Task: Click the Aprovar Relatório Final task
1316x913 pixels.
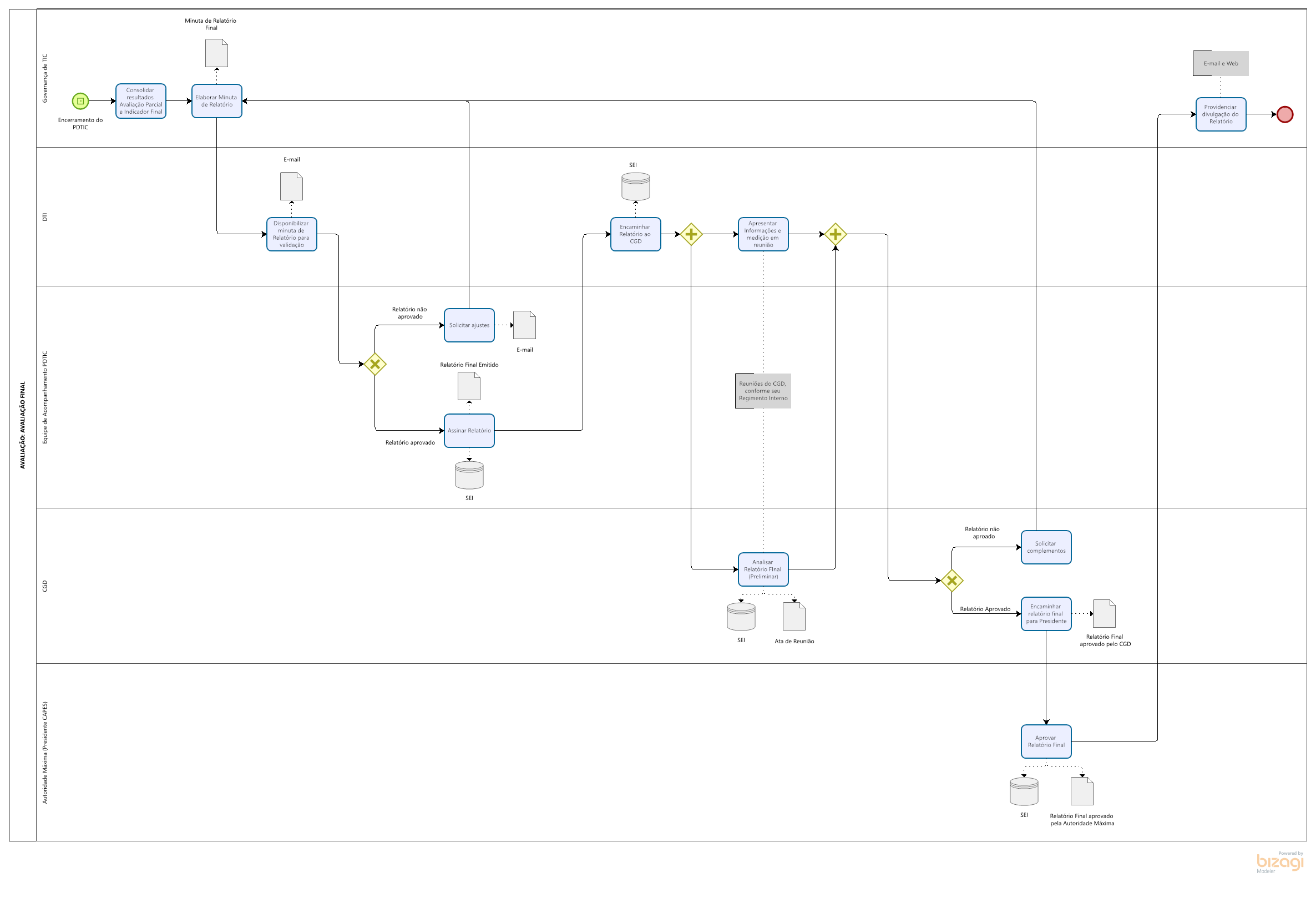Action: point(1046,742)
